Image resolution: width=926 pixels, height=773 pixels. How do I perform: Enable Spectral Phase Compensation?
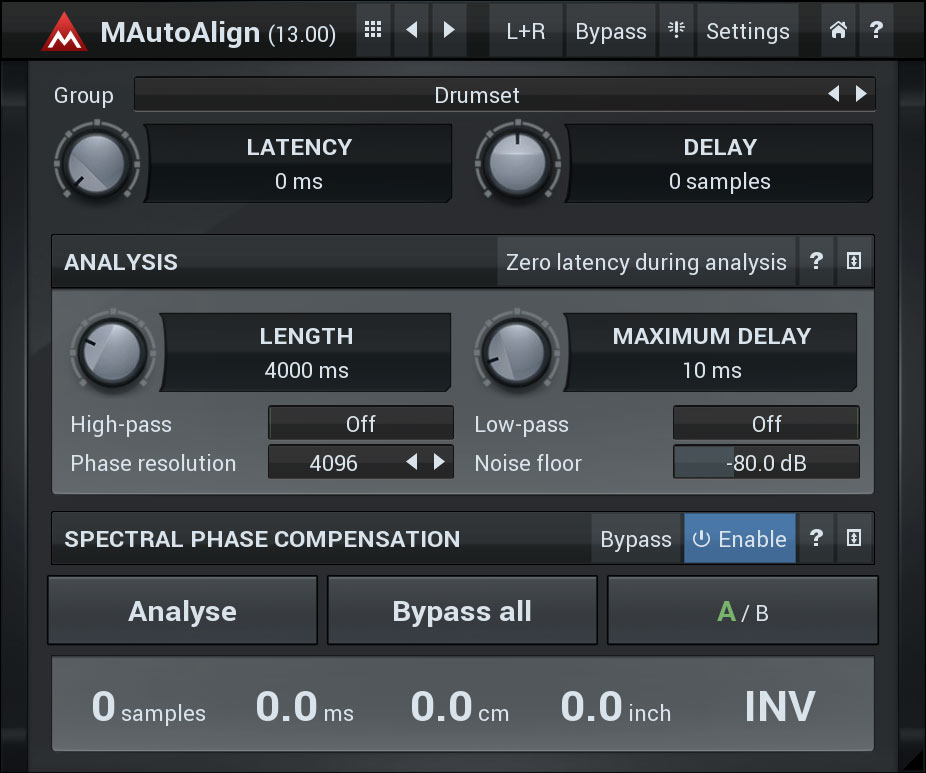coord(740,539)
